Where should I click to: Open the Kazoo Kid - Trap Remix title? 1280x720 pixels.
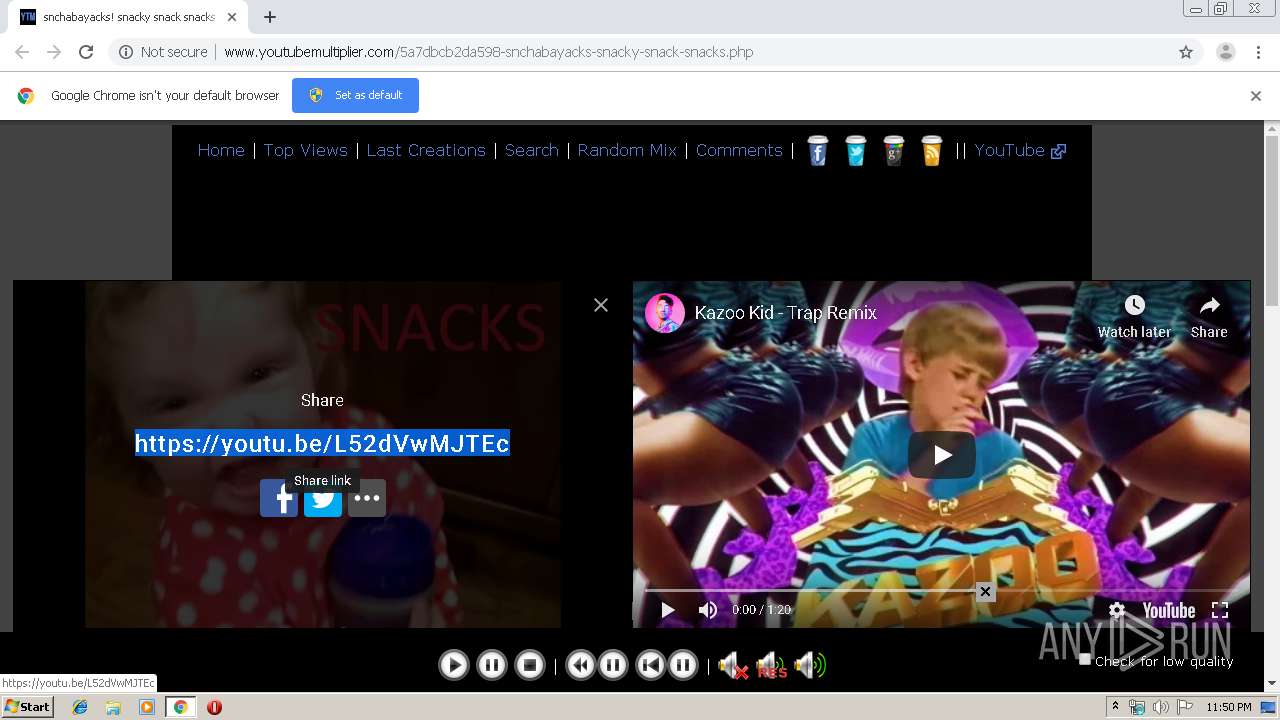[x=786, y=313]
